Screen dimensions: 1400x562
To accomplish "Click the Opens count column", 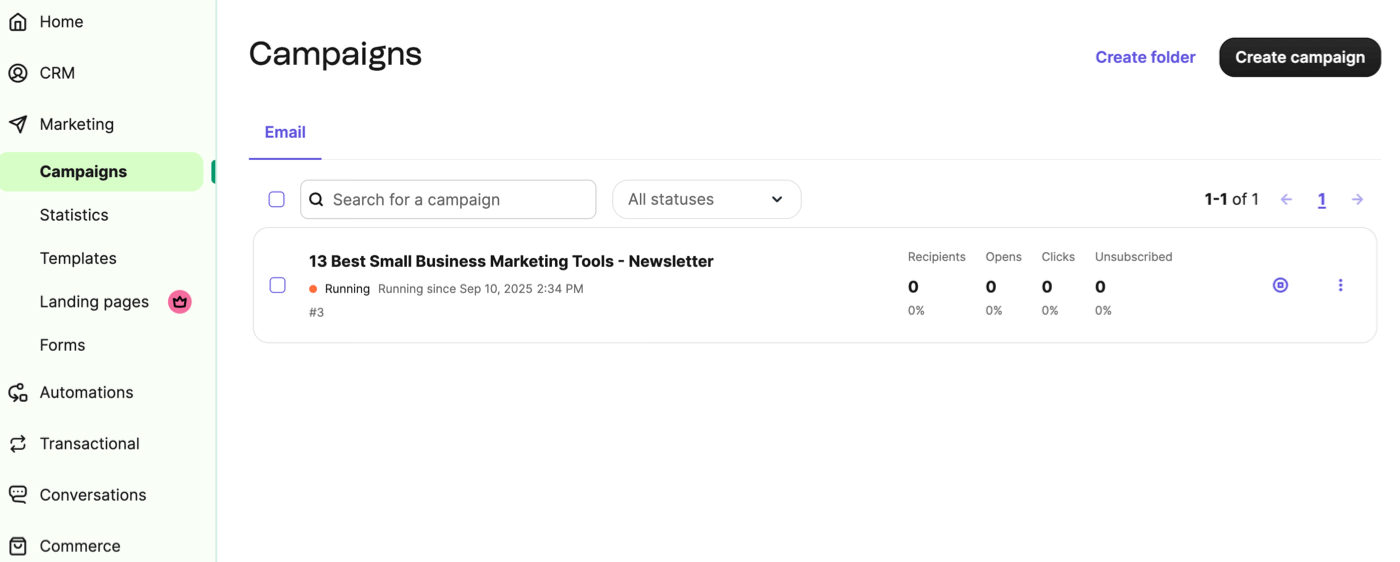I will coord(1003,284).
